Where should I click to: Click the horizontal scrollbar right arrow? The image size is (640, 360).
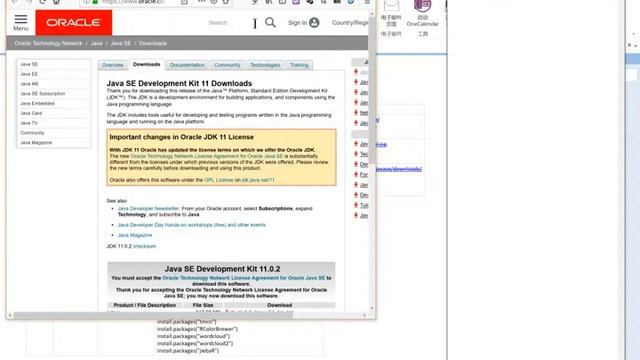point(364,316)
